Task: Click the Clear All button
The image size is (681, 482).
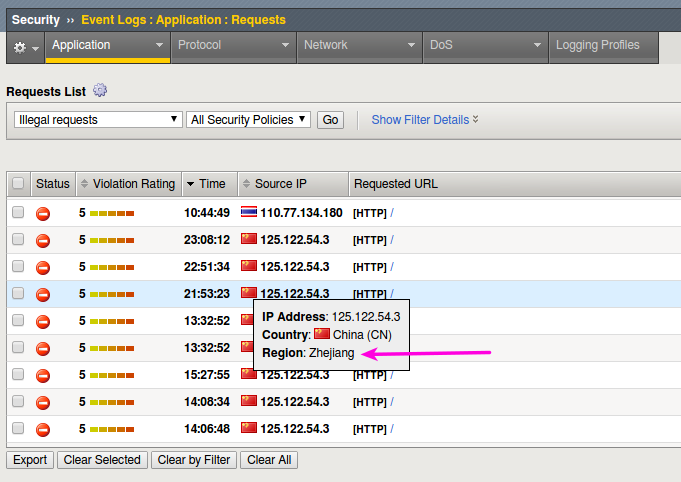Action: click(269, 460)
